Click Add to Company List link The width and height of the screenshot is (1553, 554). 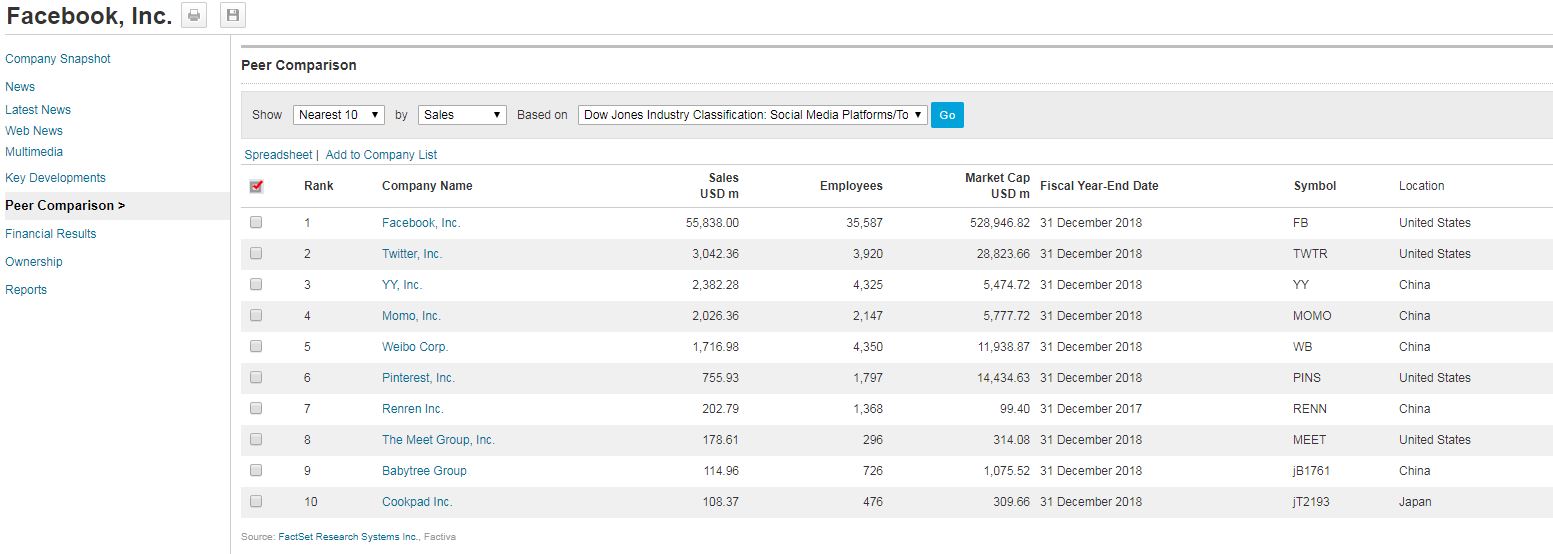point(381,155)
